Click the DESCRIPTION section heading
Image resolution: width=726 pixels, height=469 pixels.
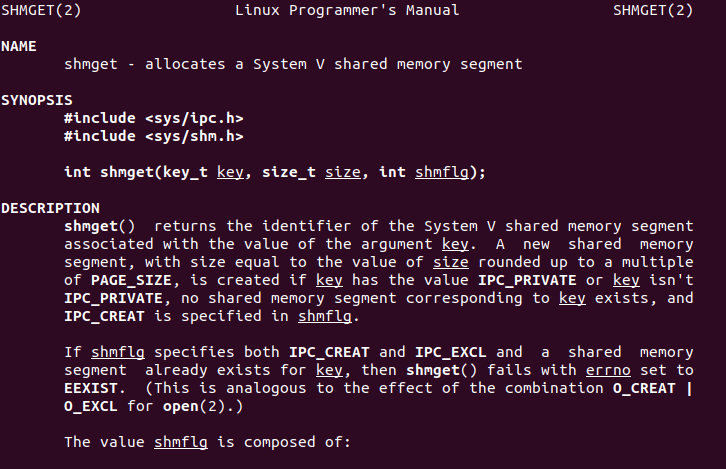pyautogui.click(x=50, y=208)
